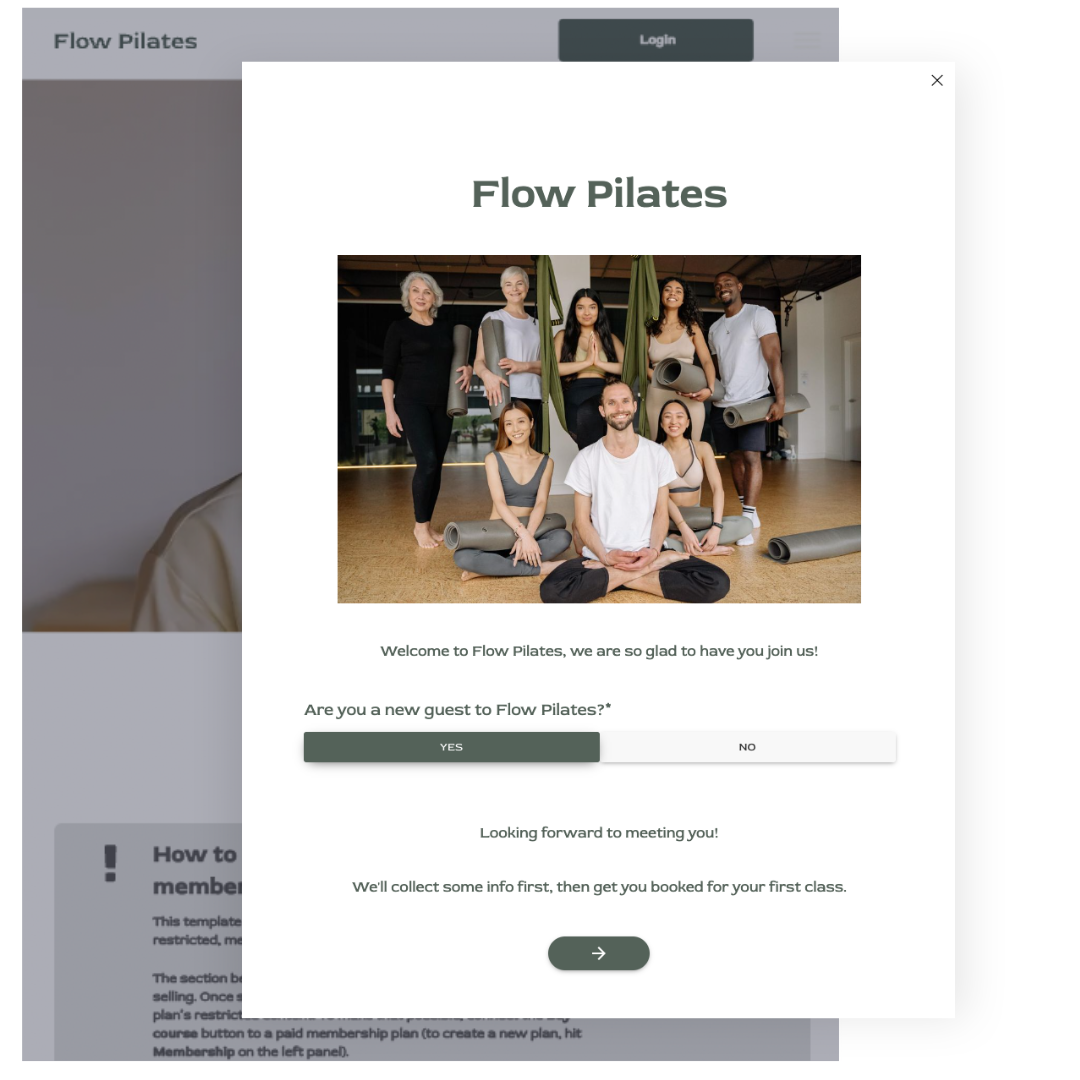Screen dimensions: 1080x1080
Task: Click the 'This template' paragraph line
Action: coord(197,922)
